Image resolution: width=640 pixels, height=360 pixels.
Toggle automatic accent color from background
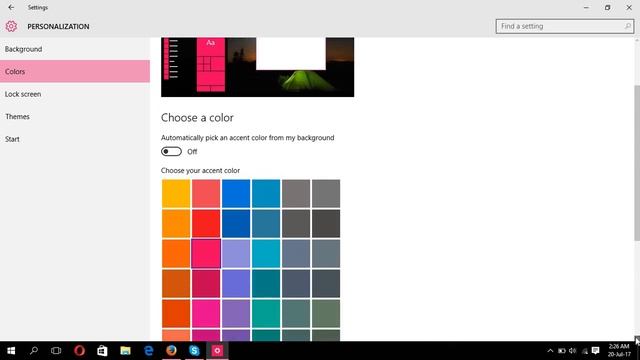tap(171, 152)
